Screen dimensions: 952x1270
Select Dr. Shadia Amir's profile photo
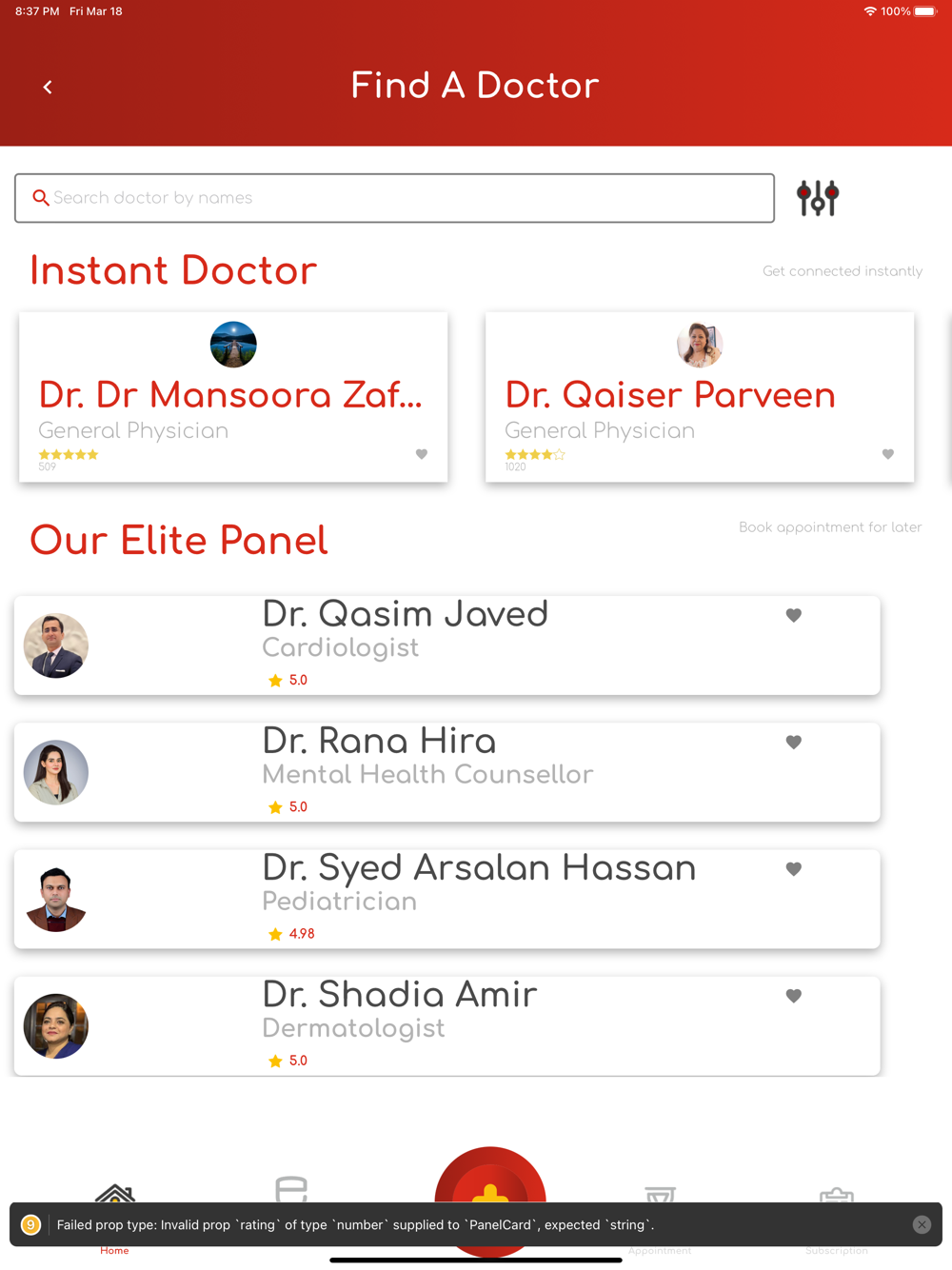click(56, 1026)
